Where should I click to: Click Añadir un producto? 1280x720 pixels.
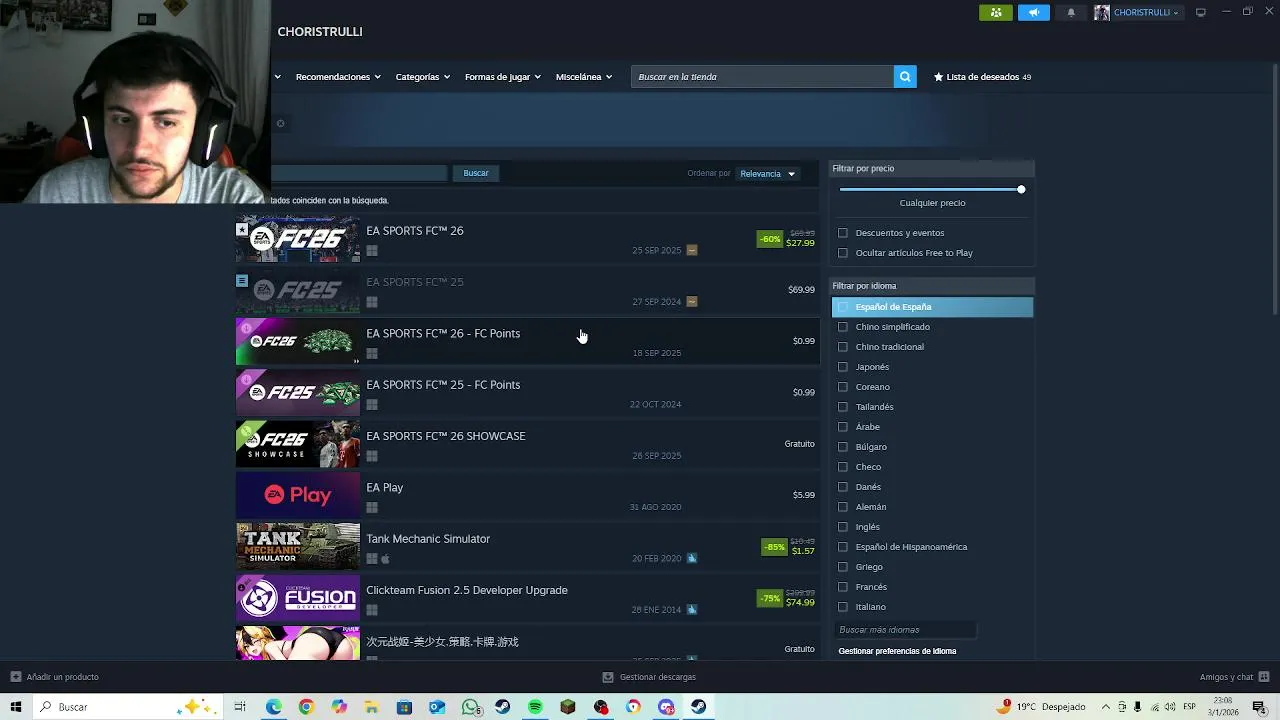click(x=55, y=677)
